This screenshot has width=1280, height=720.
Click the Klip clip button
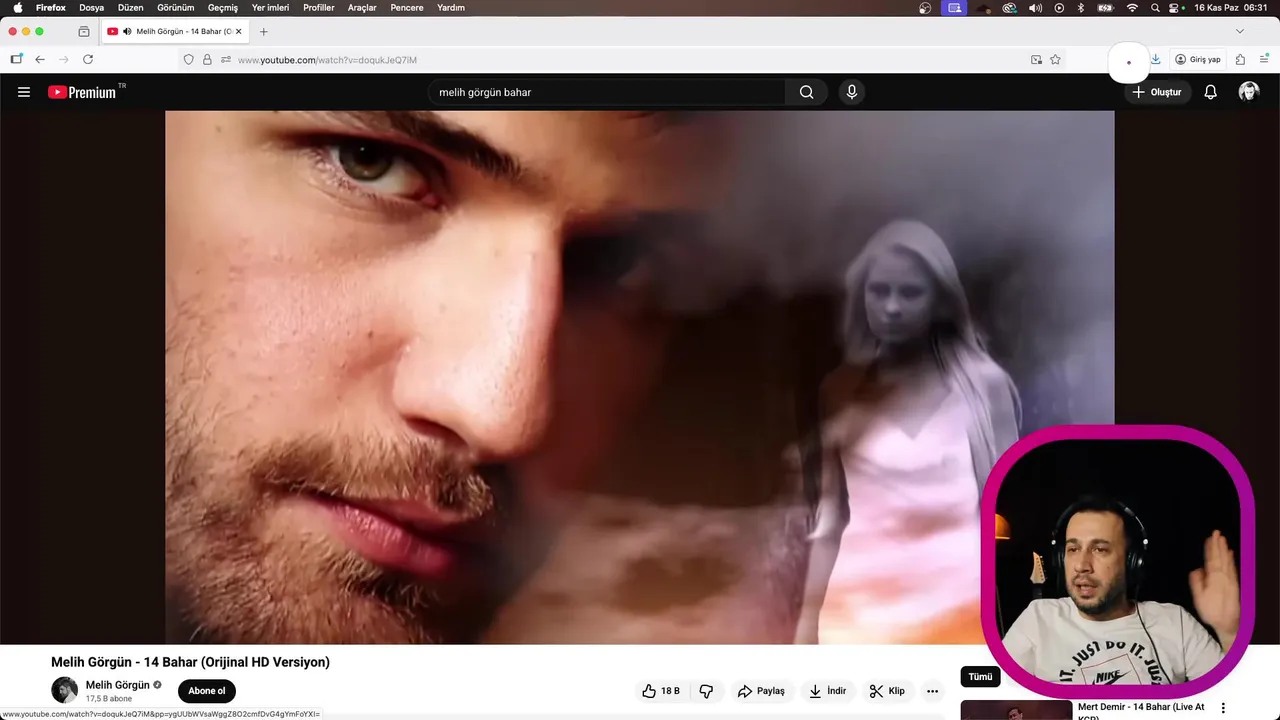887,691
